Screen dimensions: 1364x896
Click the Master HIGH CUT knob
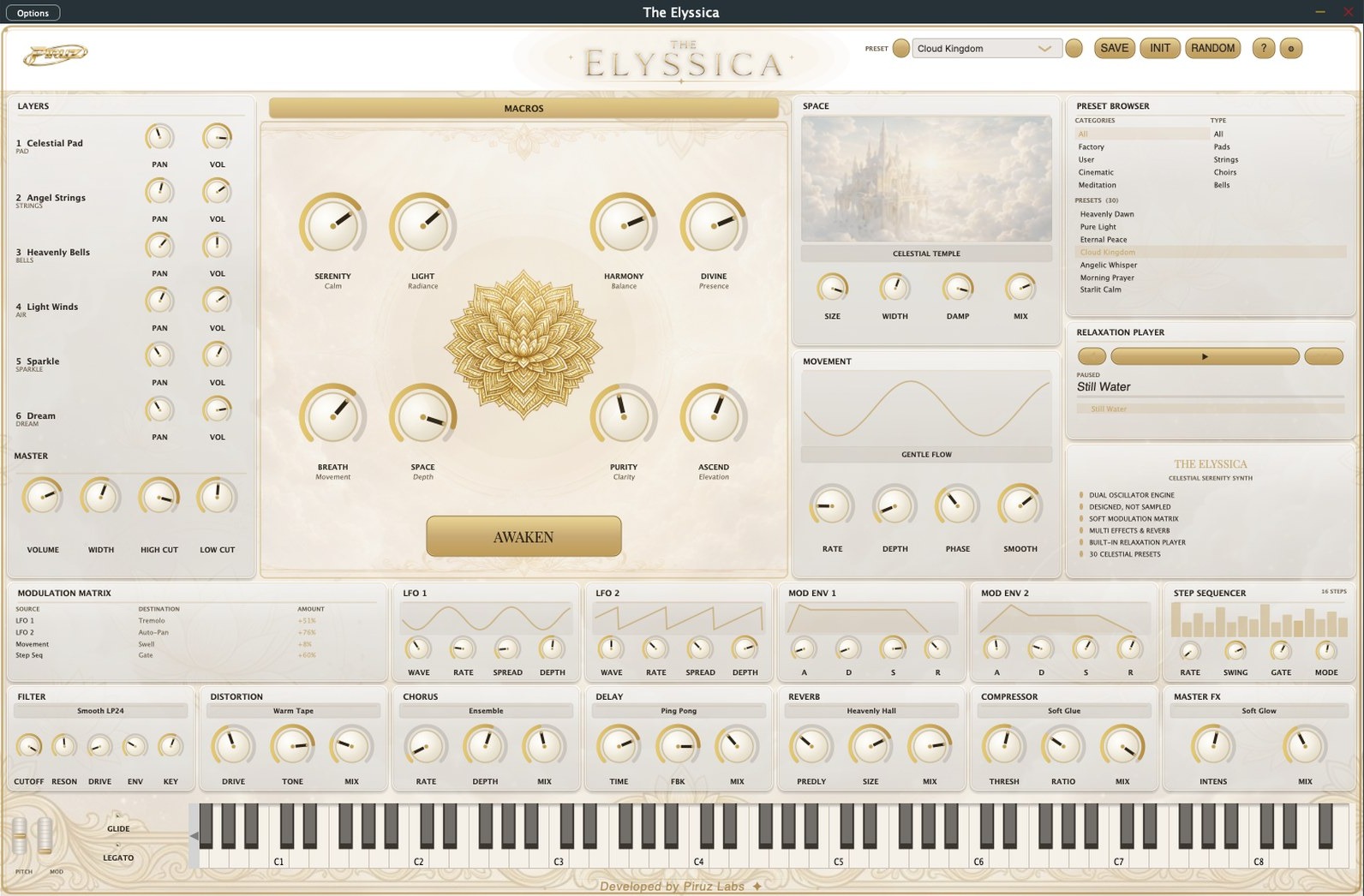tap(159, 497)
